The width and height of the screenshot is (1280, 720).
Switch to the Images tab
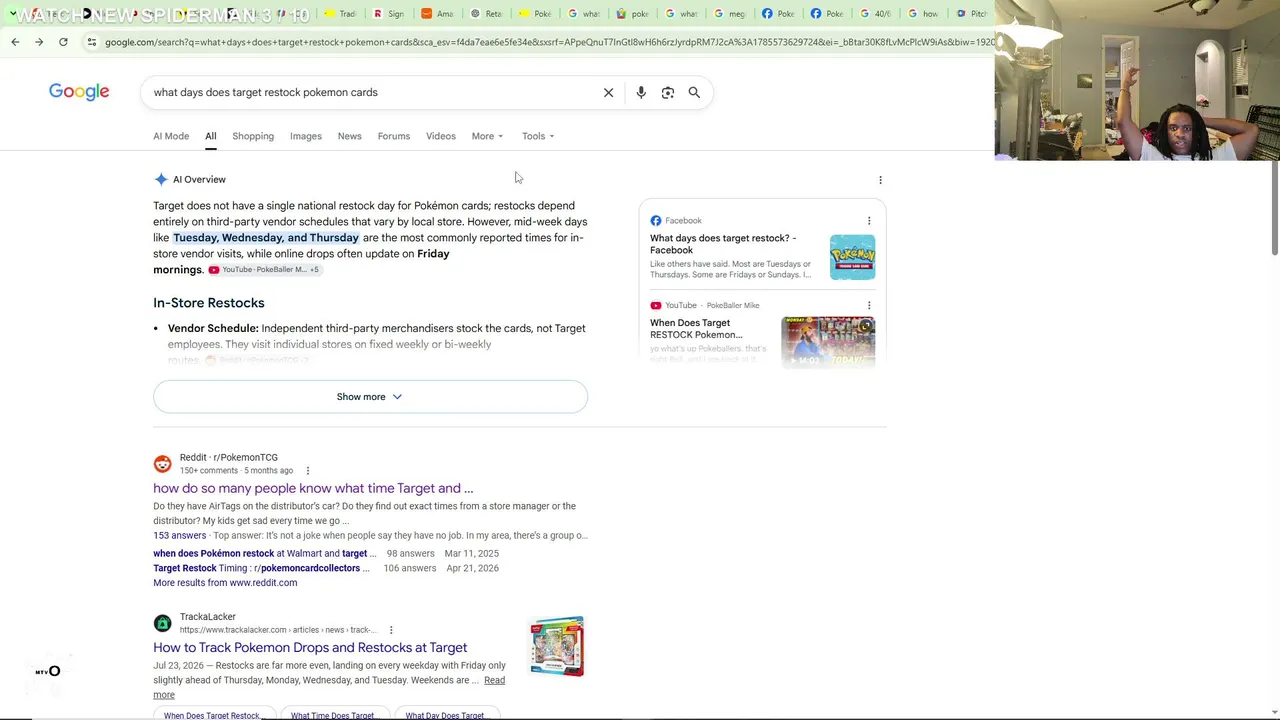pyautogui.click(x=306, y=136)
